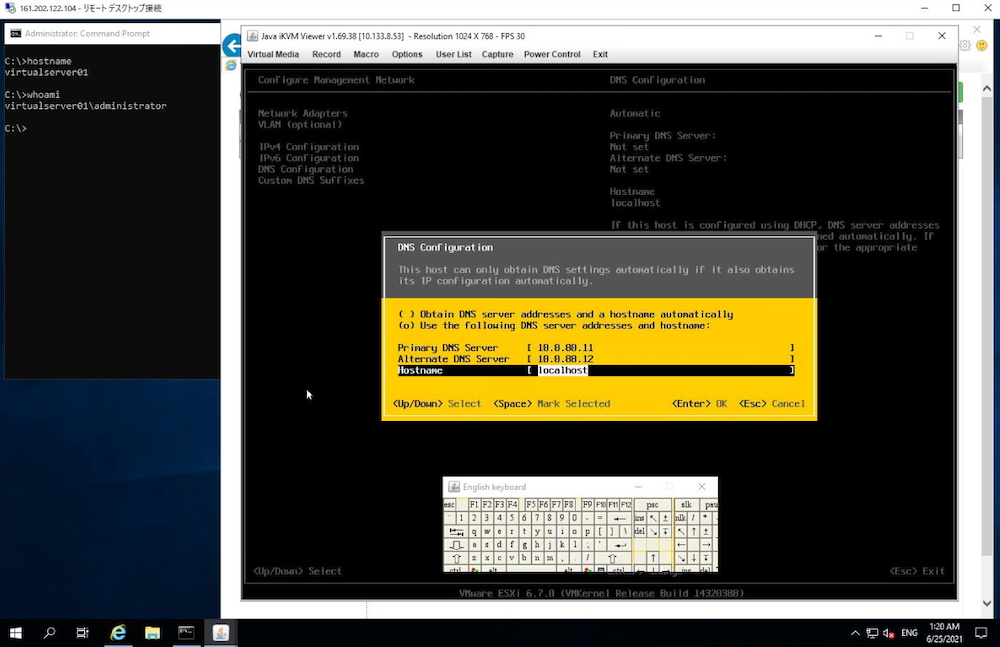The image size is (1000, 647).
Task: Open Internet Explorer from taskbar
Action: (x=118, y=633)
